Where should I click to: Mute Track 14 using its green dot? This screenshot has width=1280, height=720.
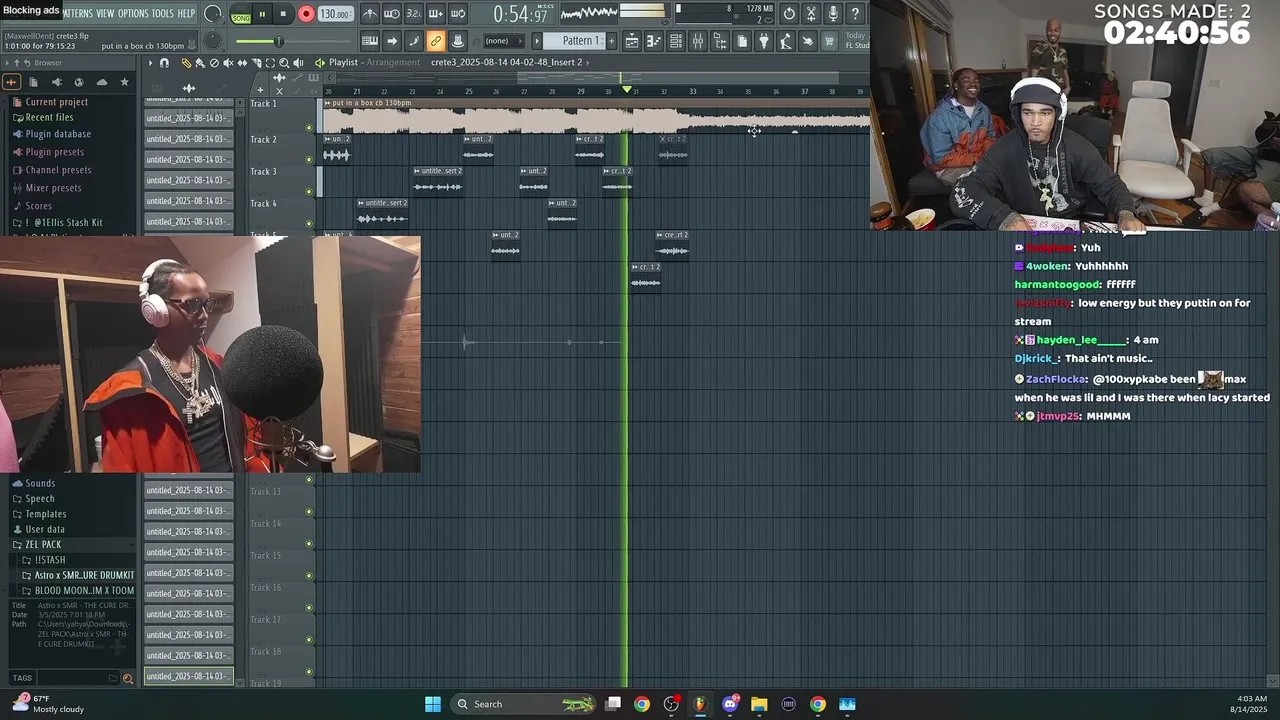pyautogui.click(x=309, y=543)
